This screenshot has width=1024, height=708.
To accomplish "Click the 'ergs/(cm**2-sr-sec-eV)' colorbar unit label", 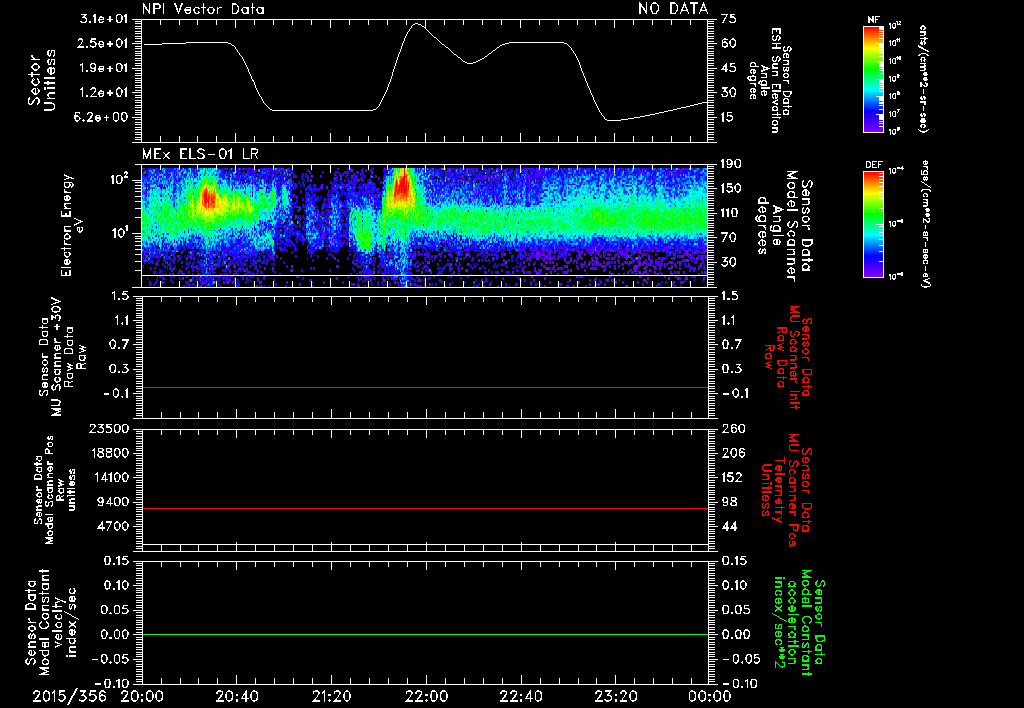I will pyautogui.click(x=926, y=224).
